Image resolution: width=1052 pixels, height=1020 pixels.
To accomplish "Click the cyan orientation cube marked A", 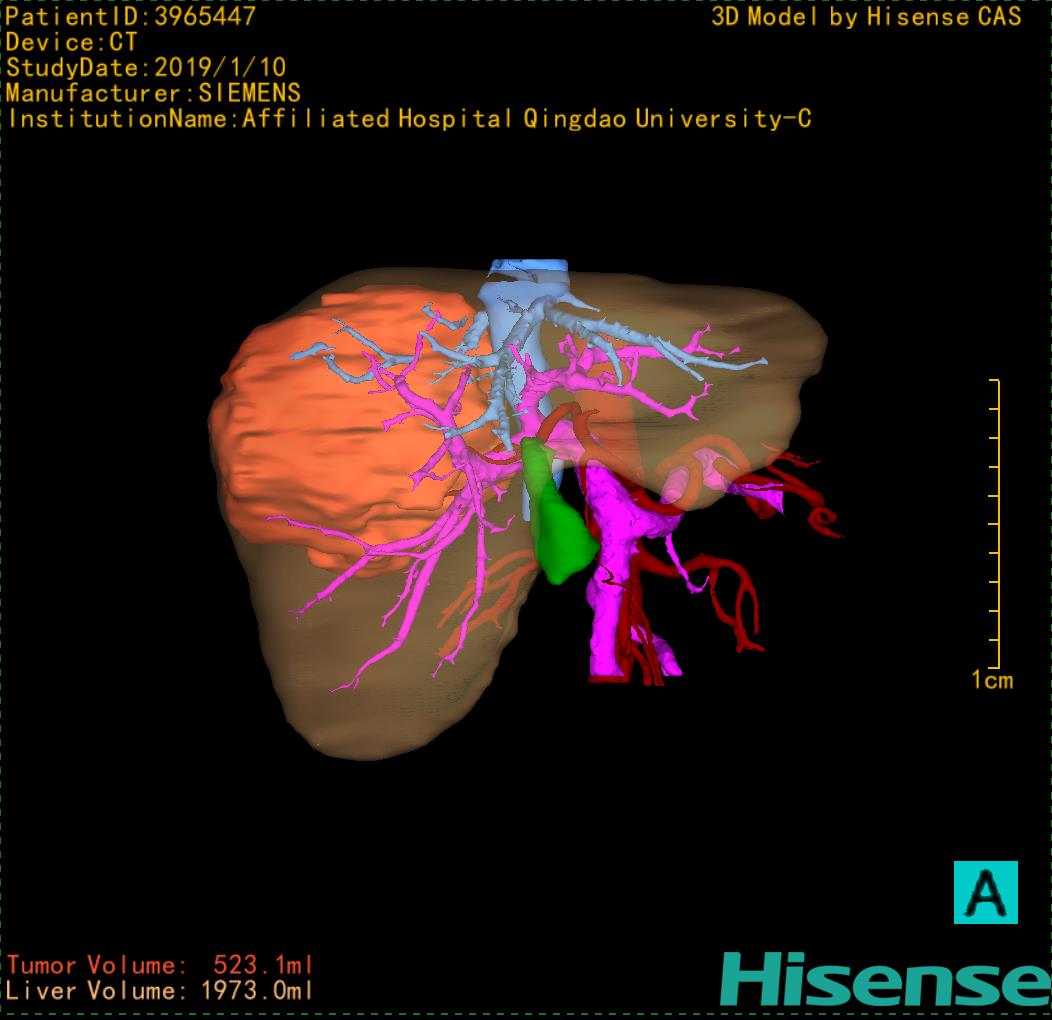I will pyautogui.click(x=984, y=892).
